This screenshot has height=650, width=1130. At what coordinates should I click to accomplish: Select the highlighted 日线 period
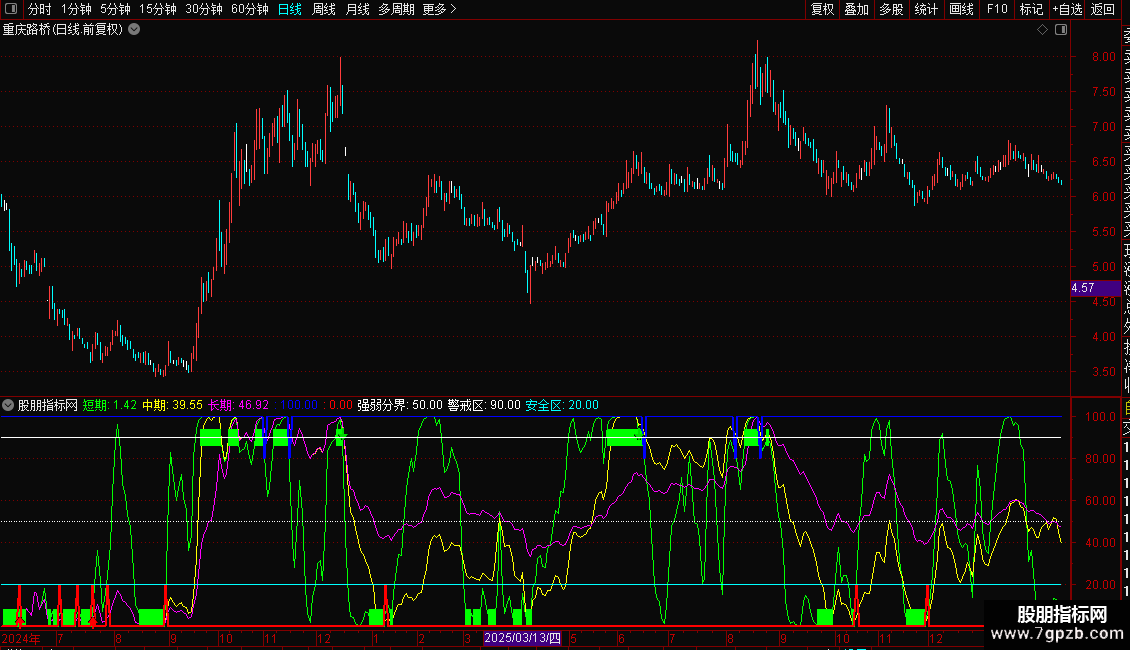coord(290,9)
